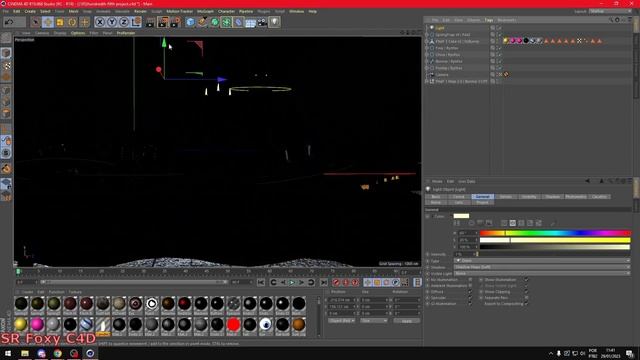Open the Character menu
The width and height of the screenshot is (640, 360).
[x=226, y=11]
